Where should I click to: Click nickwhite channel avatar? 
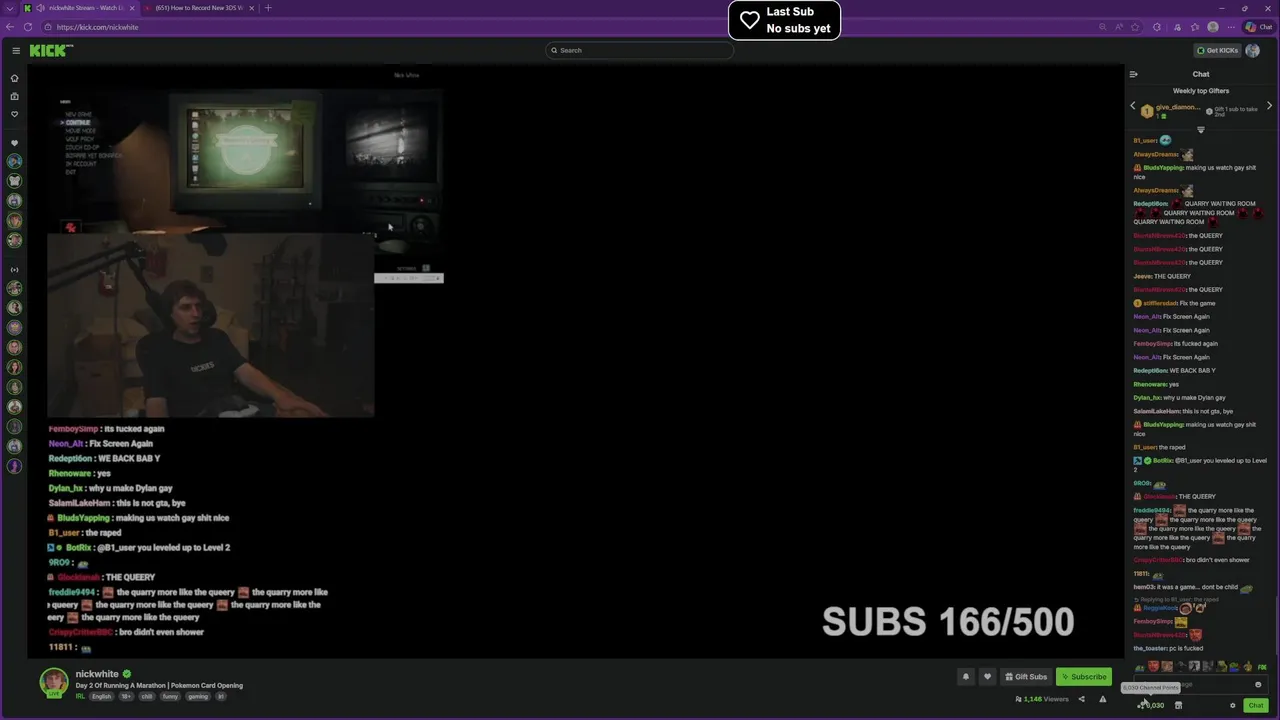pos(54,682)
